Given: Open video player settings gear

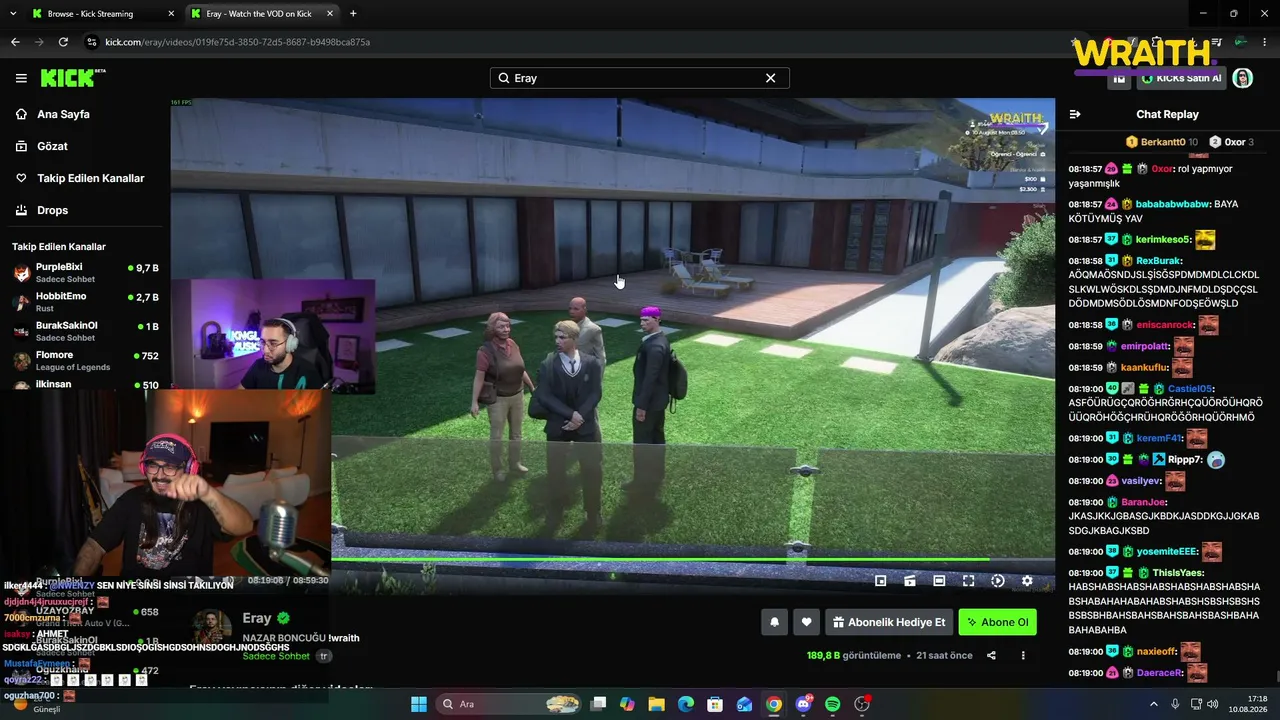Looking at the screenshot, I should coord(1027,580).
